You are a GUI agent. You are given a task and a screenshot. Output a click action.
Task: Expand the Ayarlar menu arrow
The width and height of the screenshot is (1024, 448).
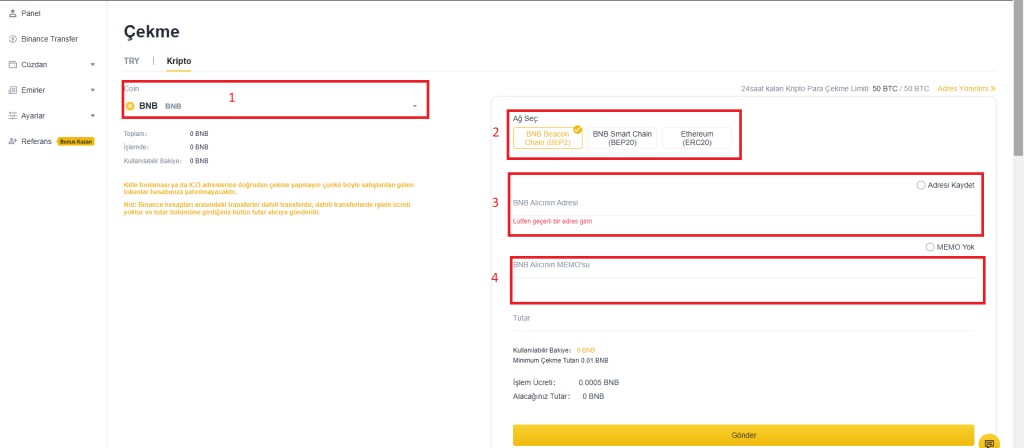pyautogui.click(x=92, y=116)
